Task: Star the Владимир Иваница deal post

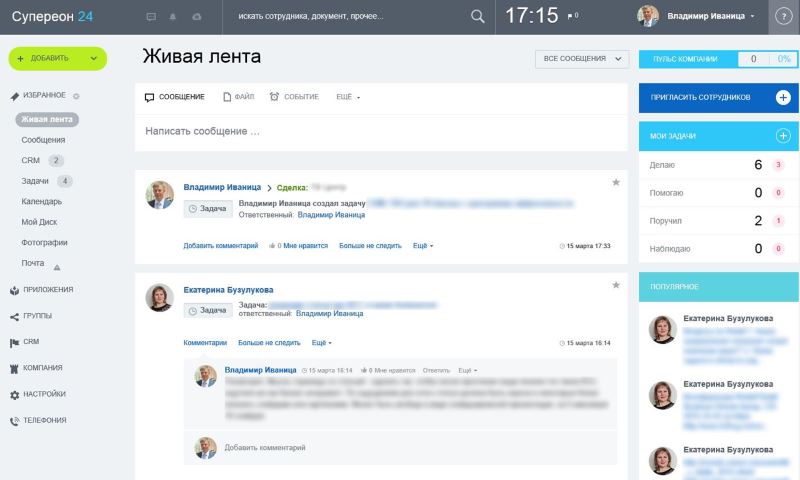Action: coord(616,182)
